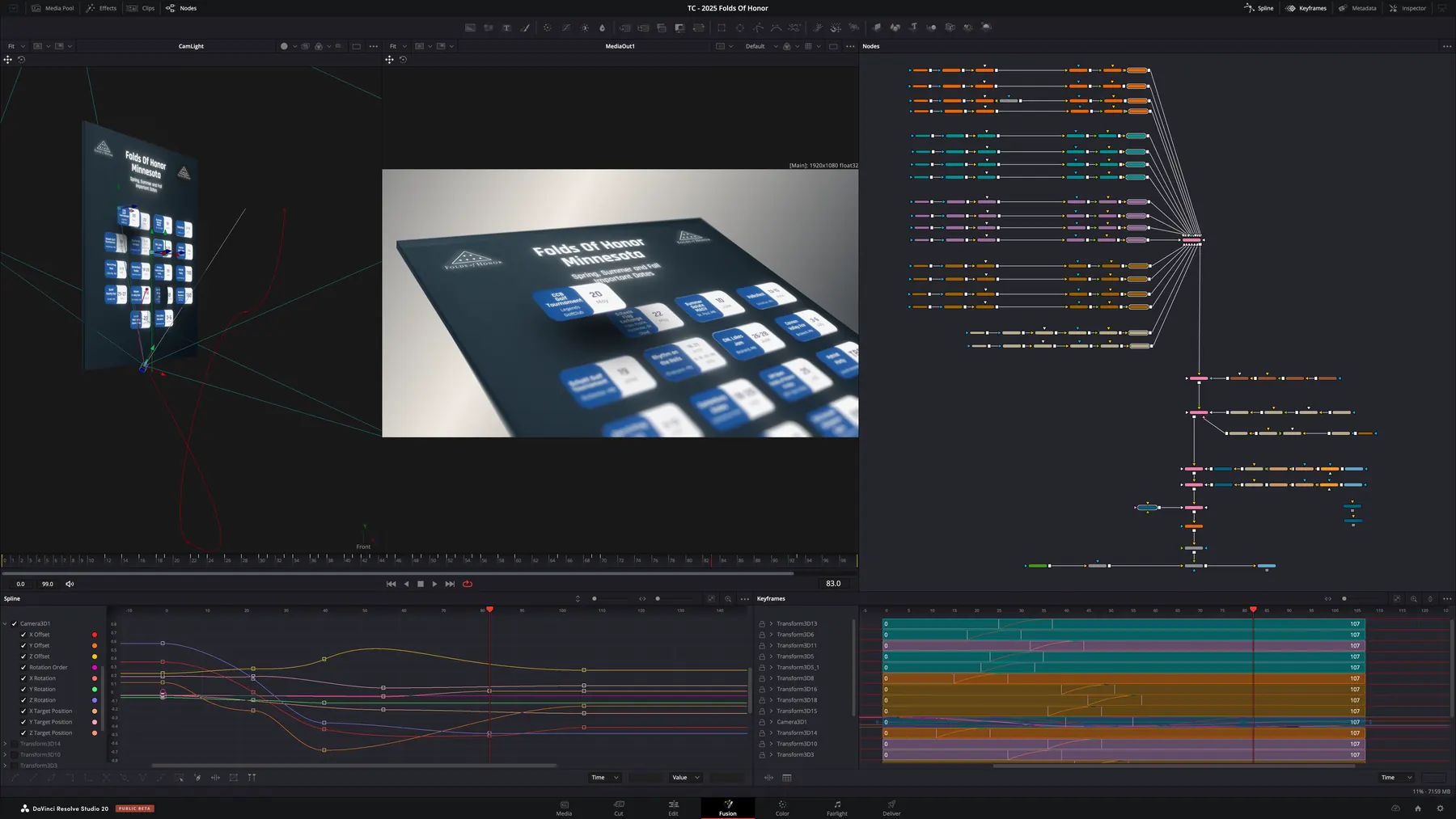
Task: Add a Rectangle mask tool
Action: point(722,27)
